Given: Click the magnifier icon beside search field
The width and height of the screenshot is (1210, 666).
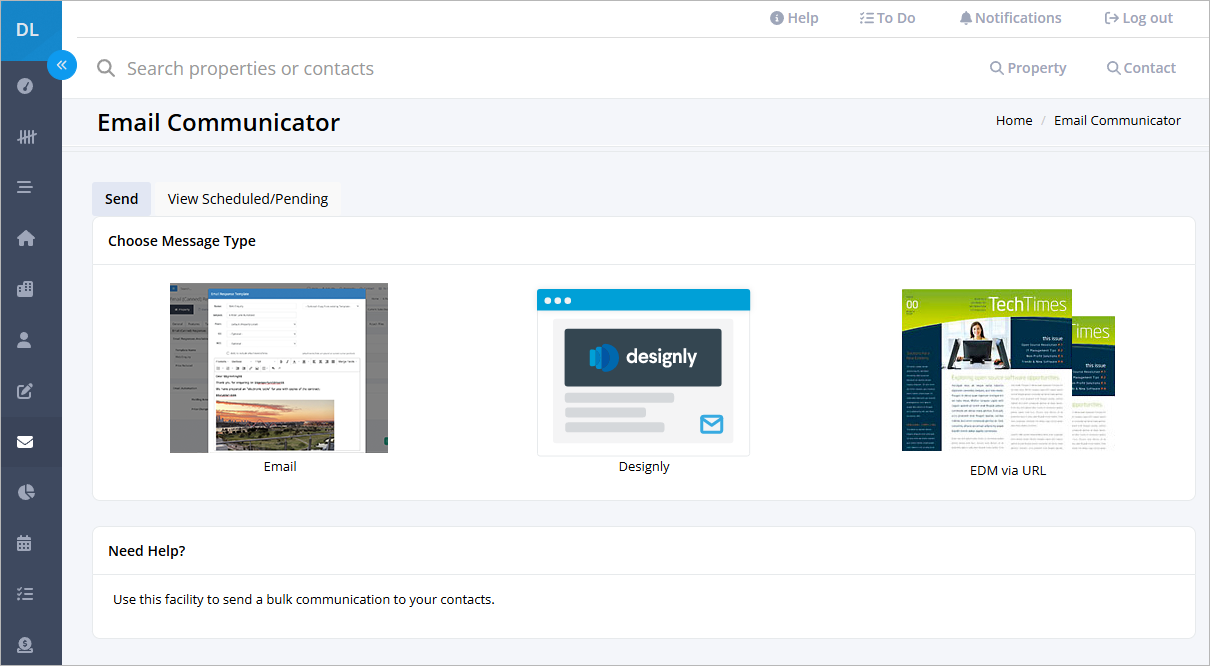Looking at the screenshot, I should tap(105, 68).
